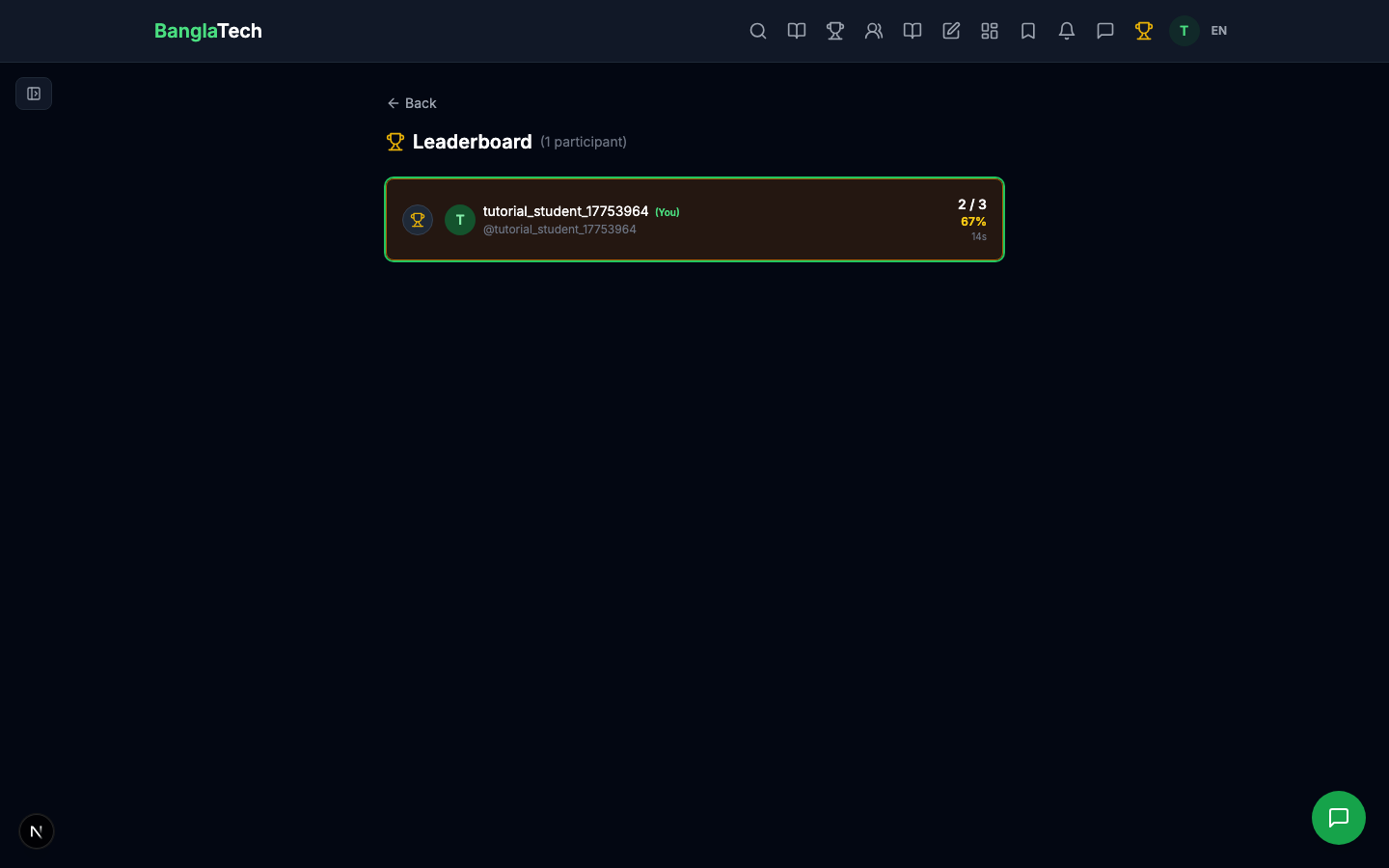Open the bookmarks icon in the top bar
This screenshot has height=868, width=1389.
click(x=1028, y=31)
